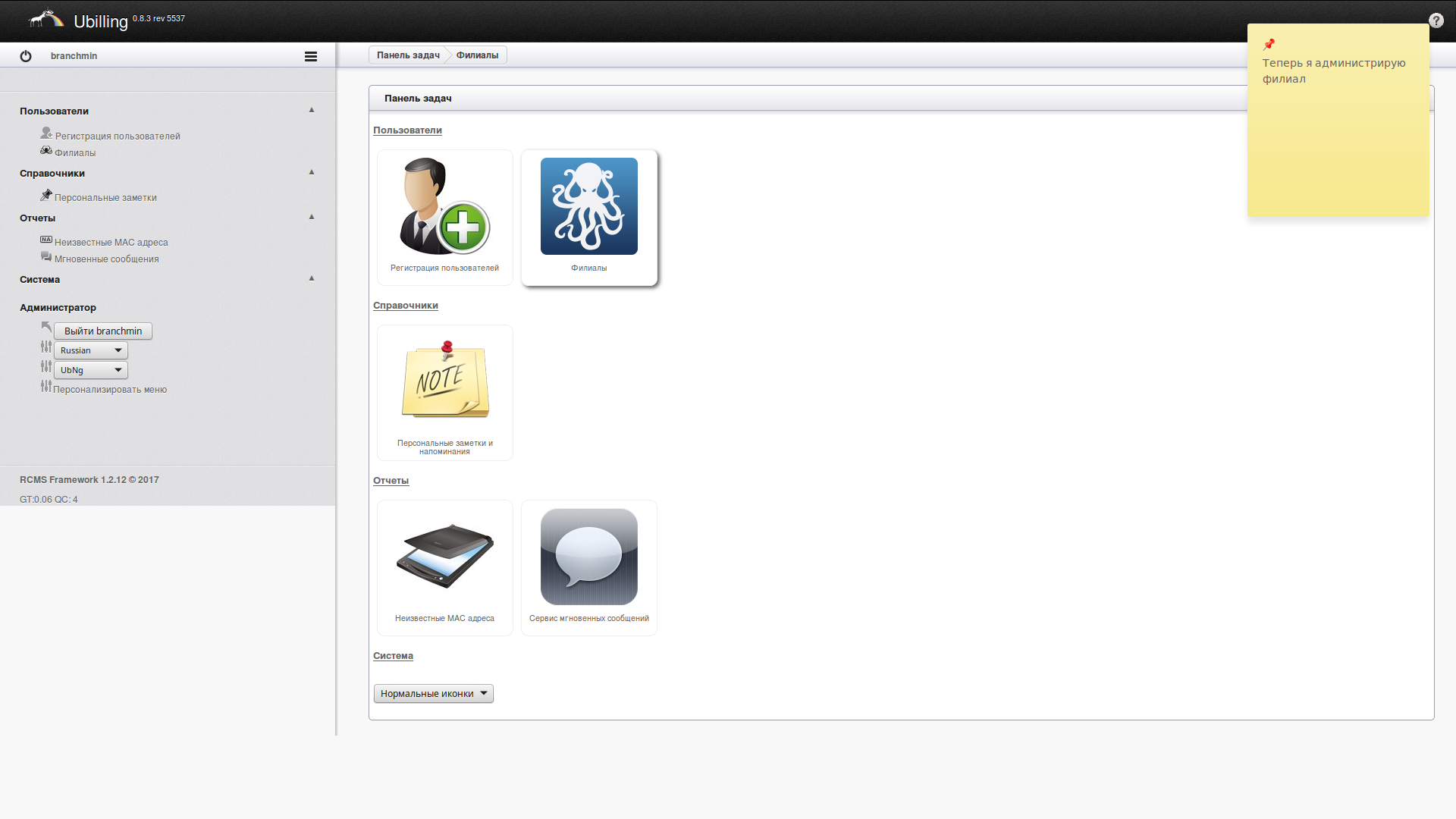Collapse the Справочники sidebar section
This screenshot has width=1456, height=819.
(x=311, y=172)
